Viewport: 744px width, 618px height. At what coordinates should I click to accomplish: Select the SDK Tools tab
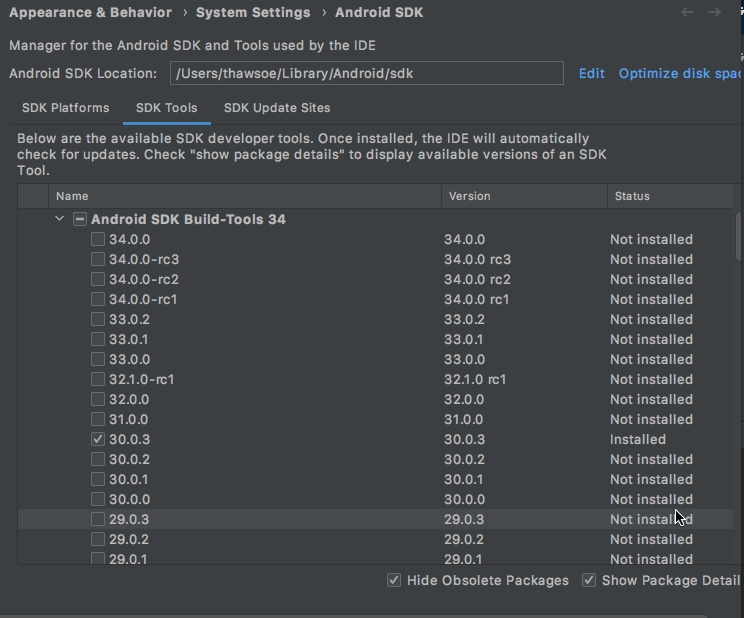166,108
